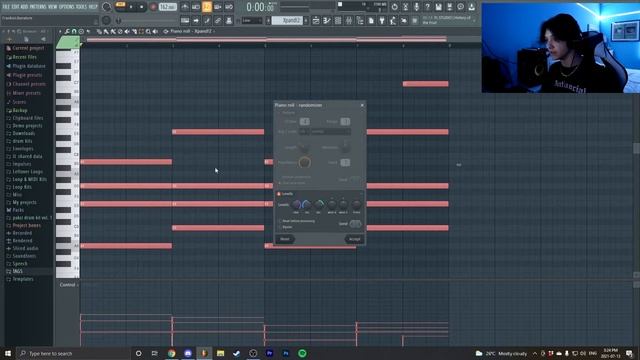The width and height of the screenshot is (640, 360).
Task: Open the channel rack from toolbar
Action: (x=338, y=20)
